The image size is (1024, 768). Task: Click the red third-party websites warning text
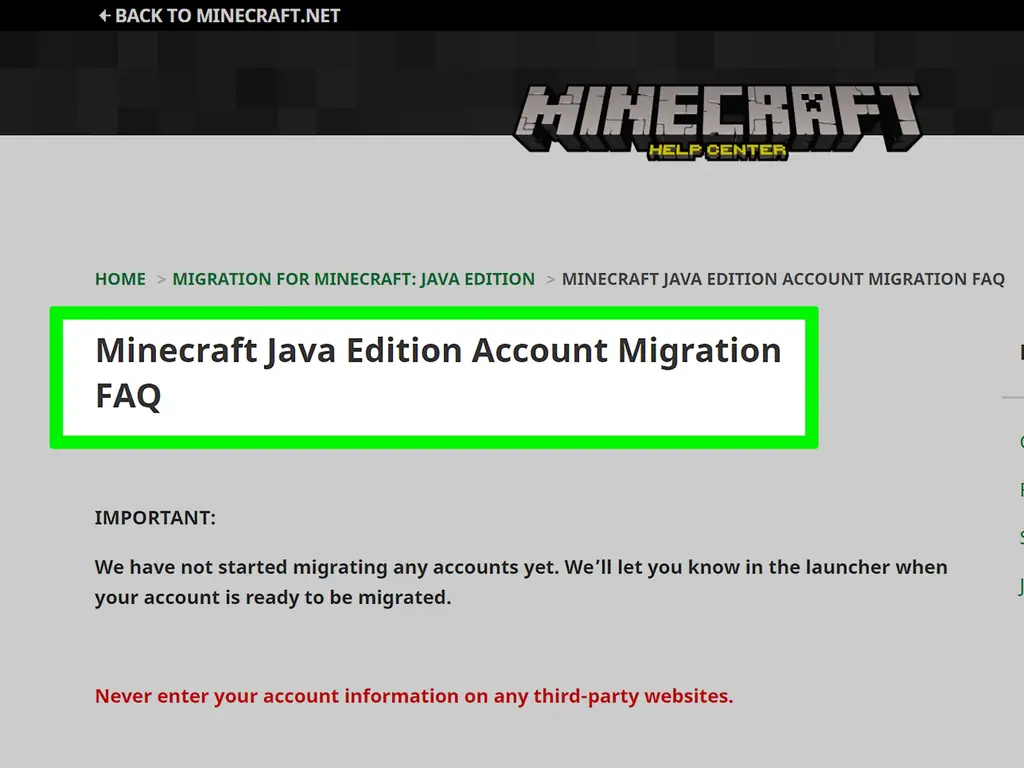(414, 696)
